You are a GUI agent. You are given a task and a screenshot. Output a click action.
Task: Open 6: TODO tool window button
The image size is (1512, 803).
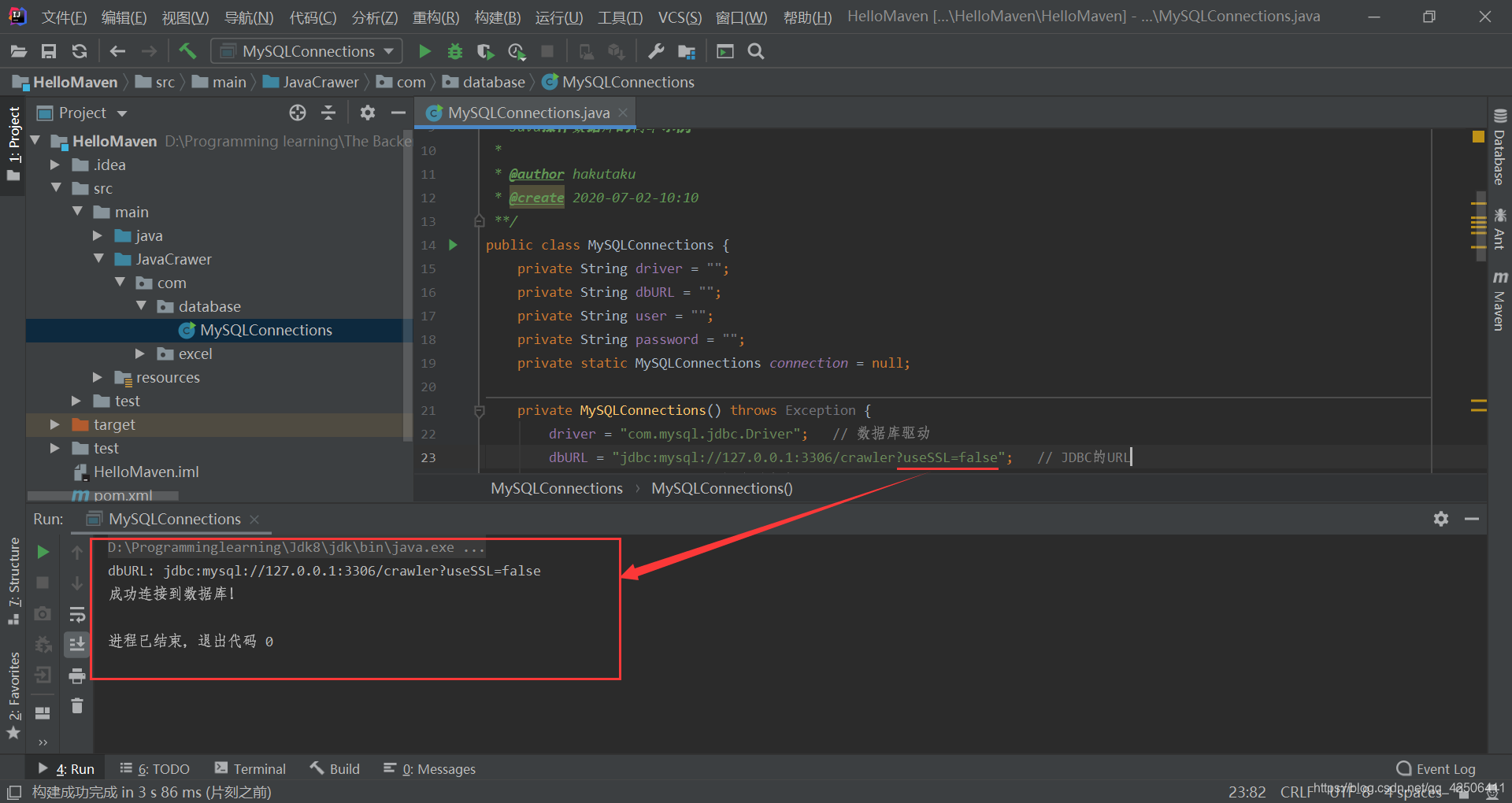[154, 769]
